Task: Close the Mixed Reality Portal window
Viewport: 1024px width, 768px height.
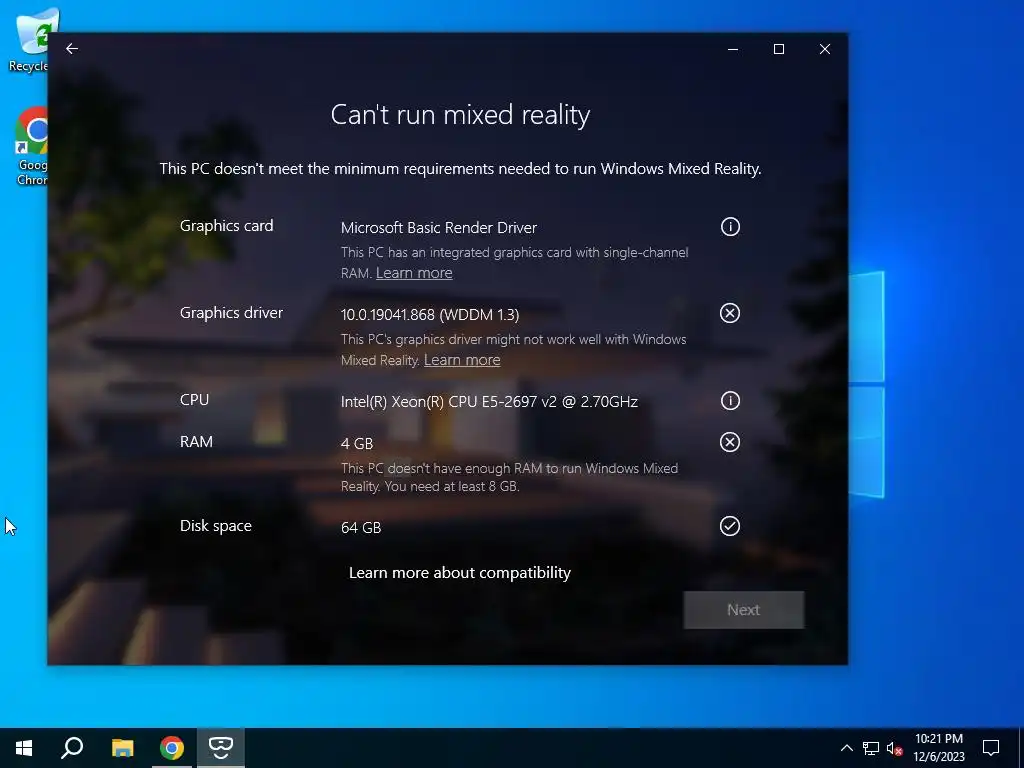Action: (x=825, y=49)
